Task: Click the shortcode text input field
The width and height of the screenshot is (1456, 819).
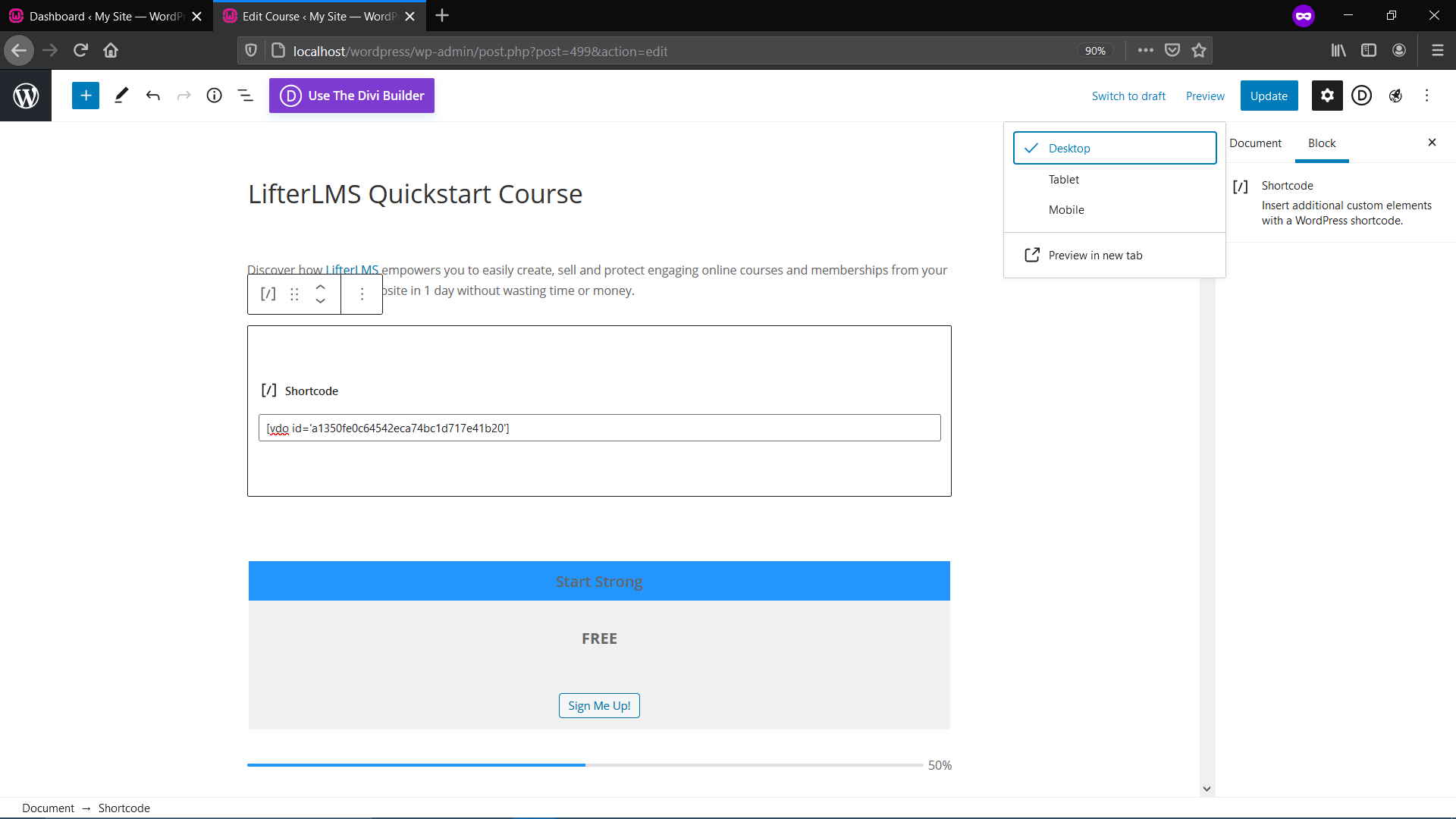Action: coord(599,428)
